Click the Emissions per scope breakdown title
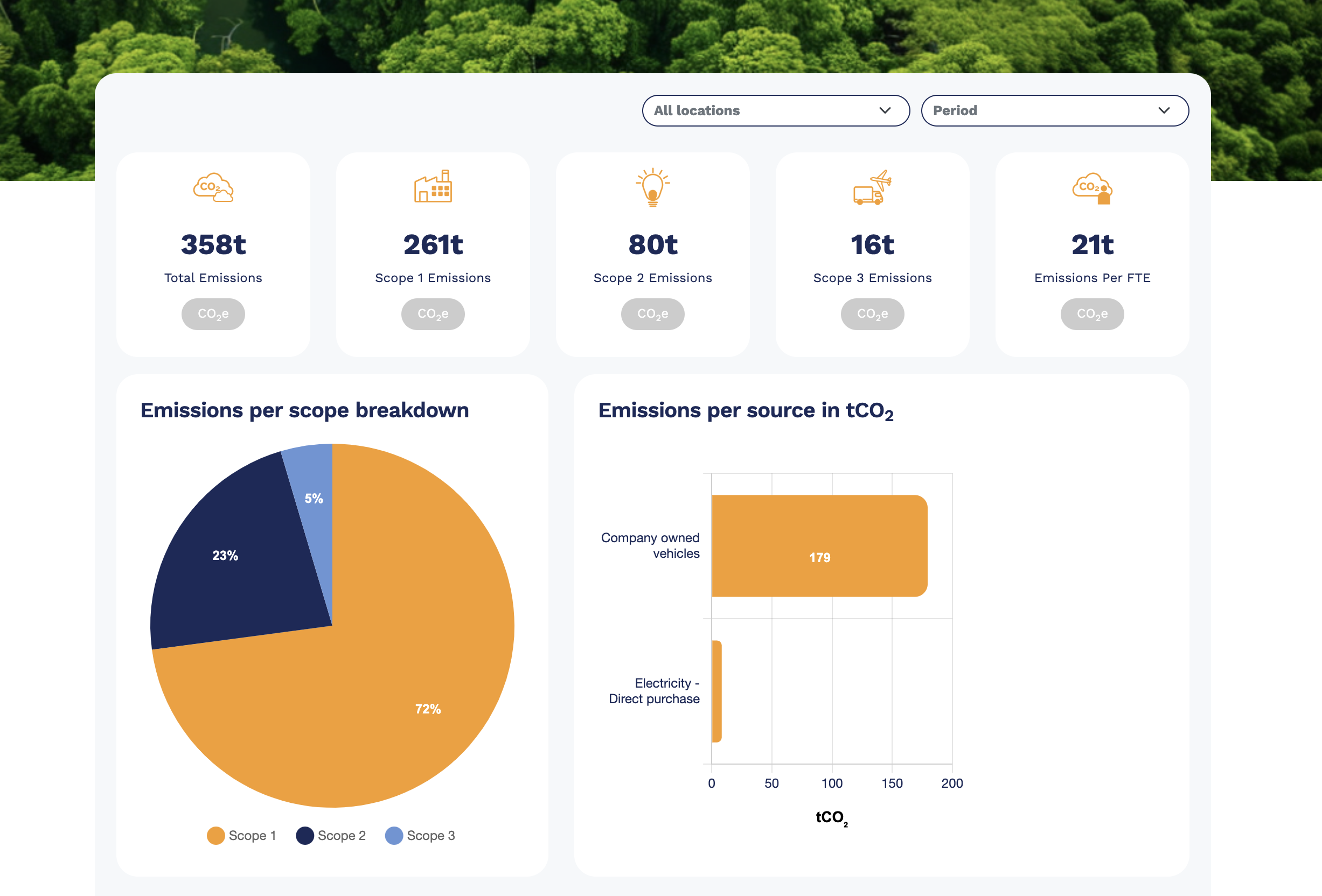 tap(305, 410)
